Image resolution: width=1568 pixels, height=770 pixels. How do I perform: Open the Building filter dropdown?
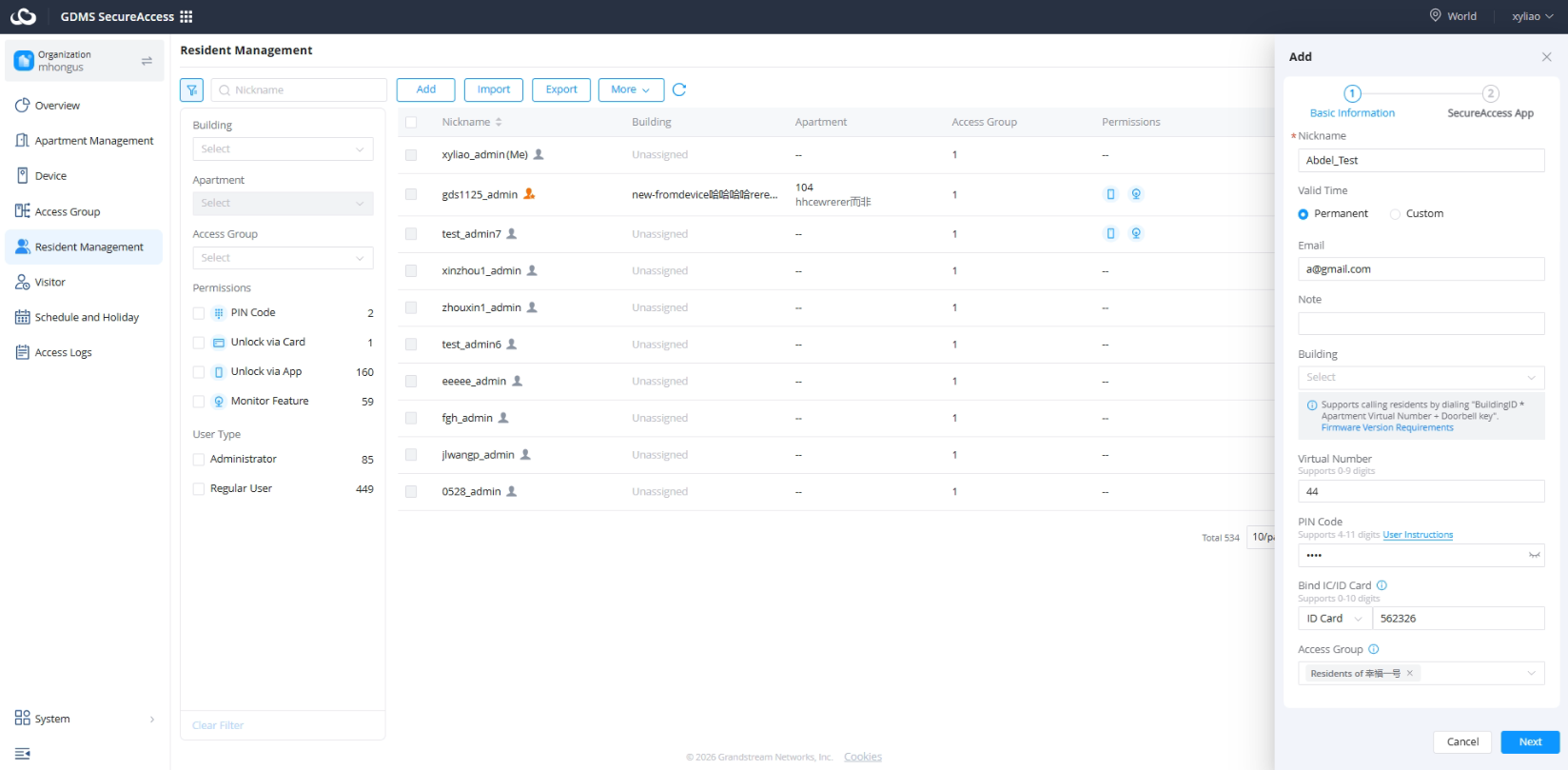tap(283, 148)
